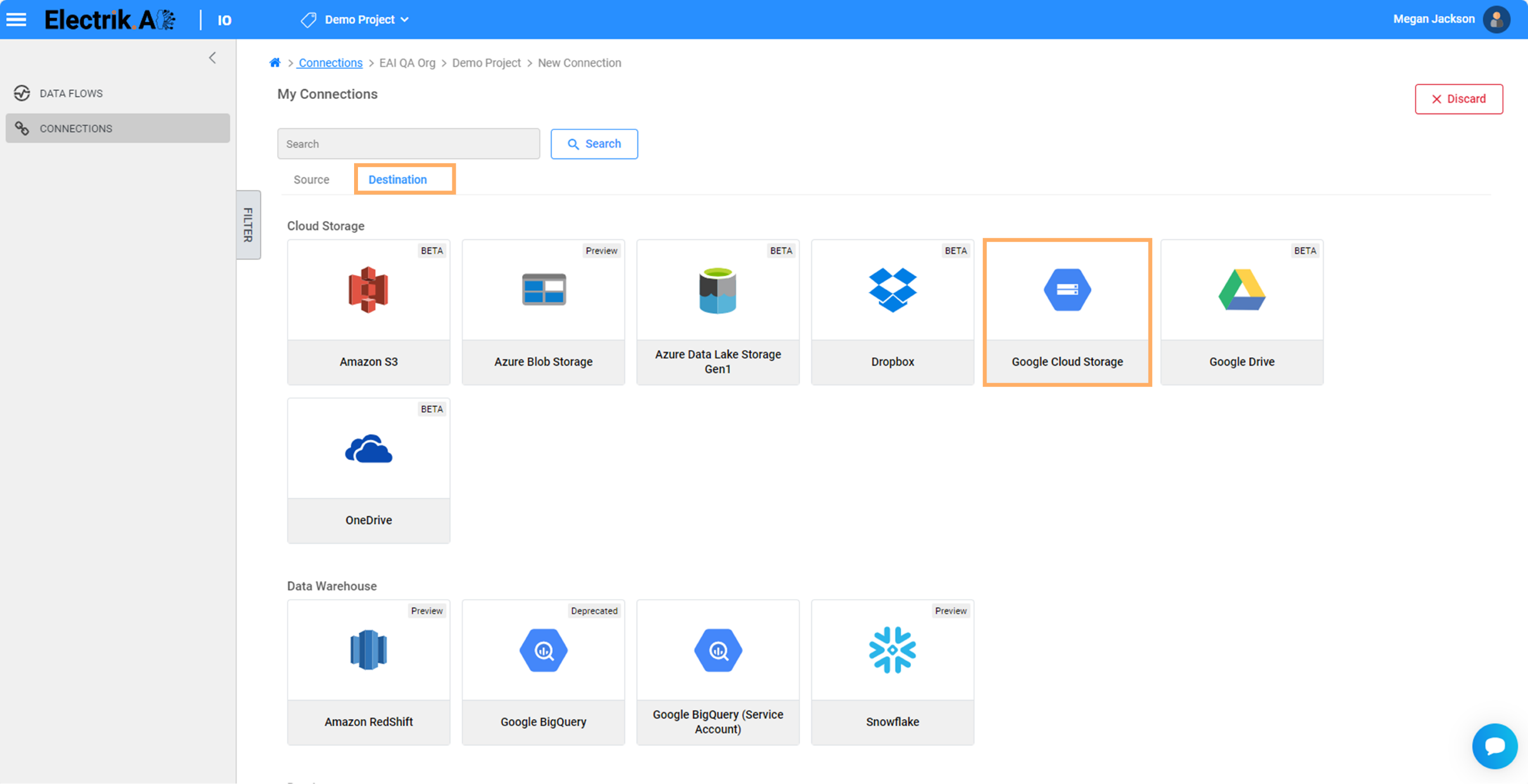Click Preview badge on Snowflake
The image size is (1528, 784).
click(951, 611)
